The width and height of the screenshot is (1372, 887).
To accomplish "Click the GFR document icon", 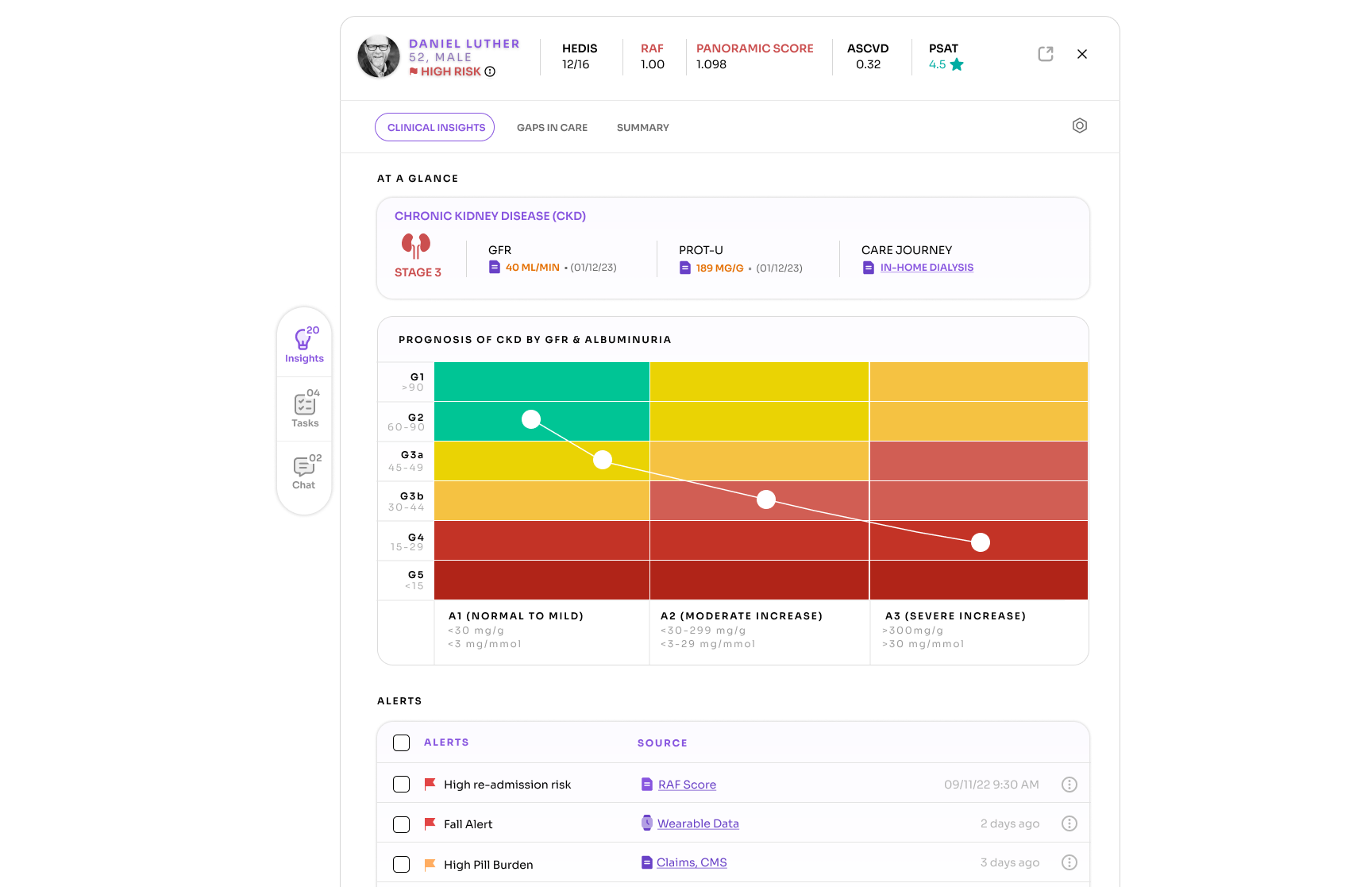I will coord(495,268).
